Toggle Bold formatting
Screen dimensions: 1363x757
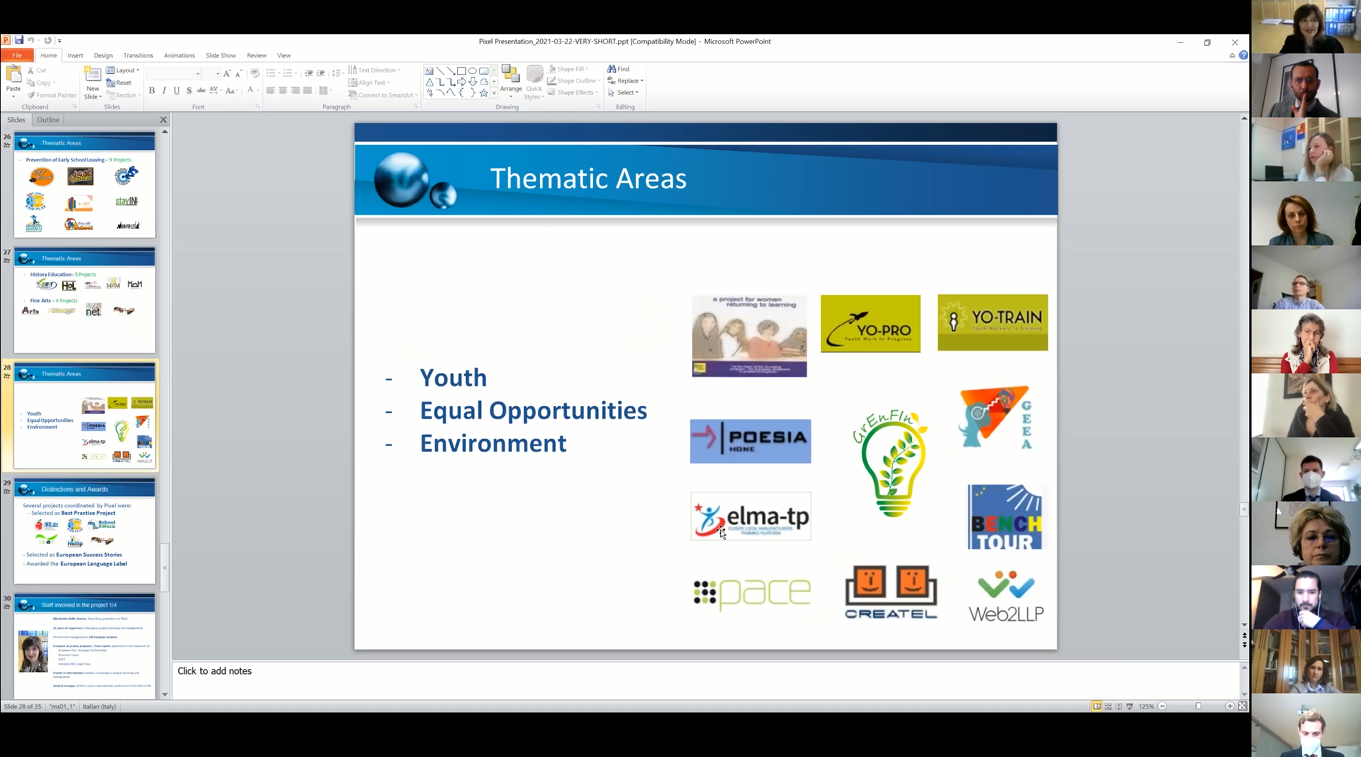(x=152, y=91)
